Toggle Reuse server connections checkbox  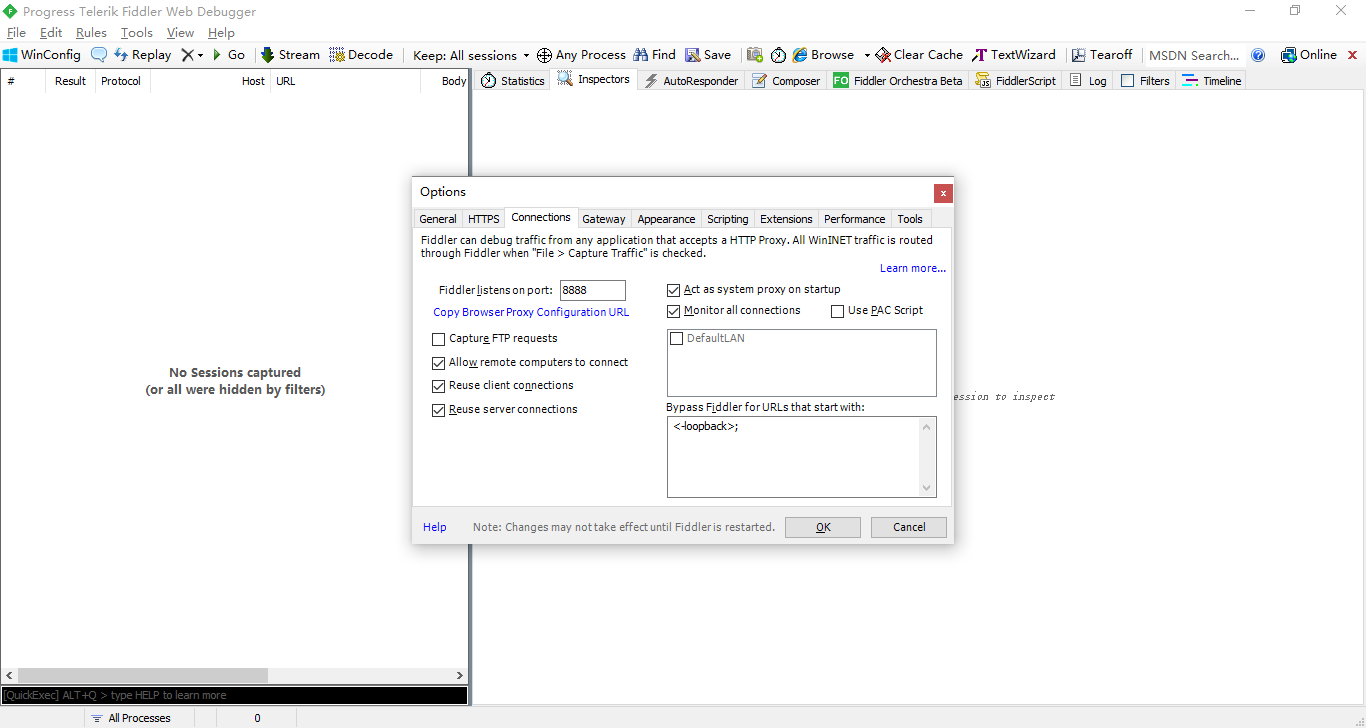(x=438, y=410)
